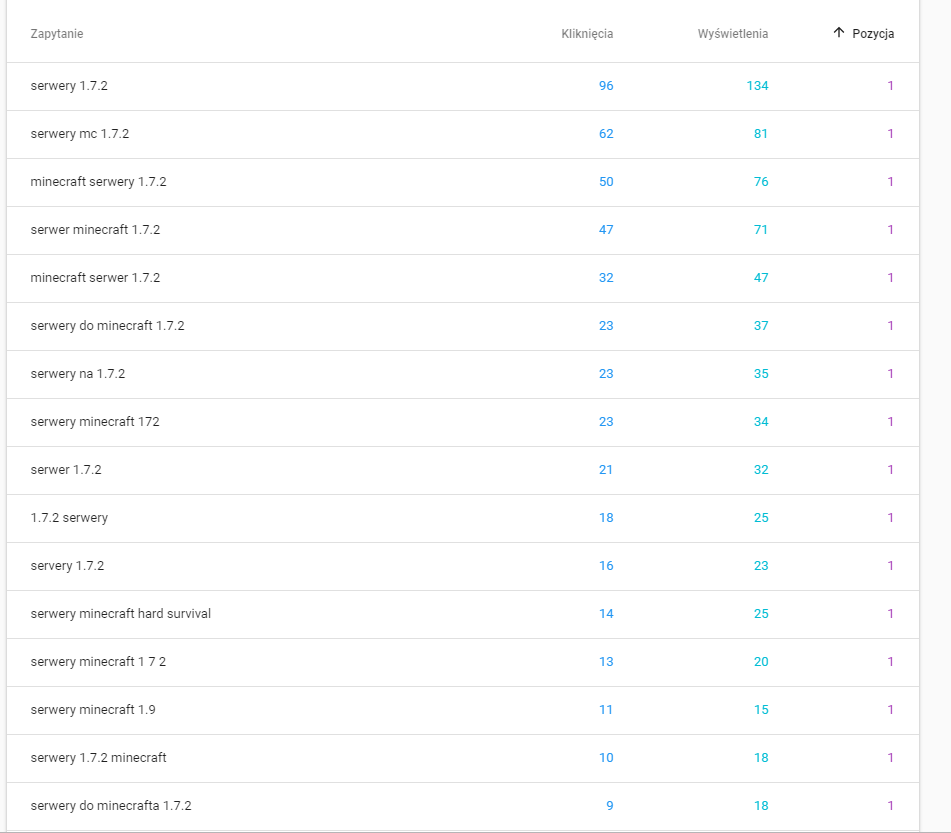Viewport: 951px width, 833px height.
Task: Open "minecraft serwery 1.7.2" query row
Action: pos(98,182)
